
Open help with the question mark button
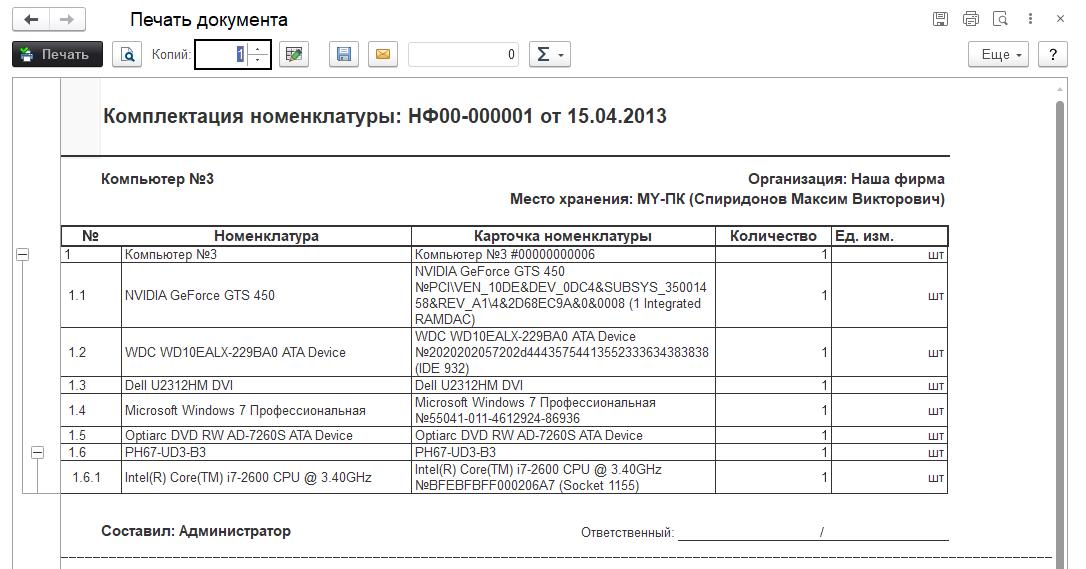[x=1053, y=55]
